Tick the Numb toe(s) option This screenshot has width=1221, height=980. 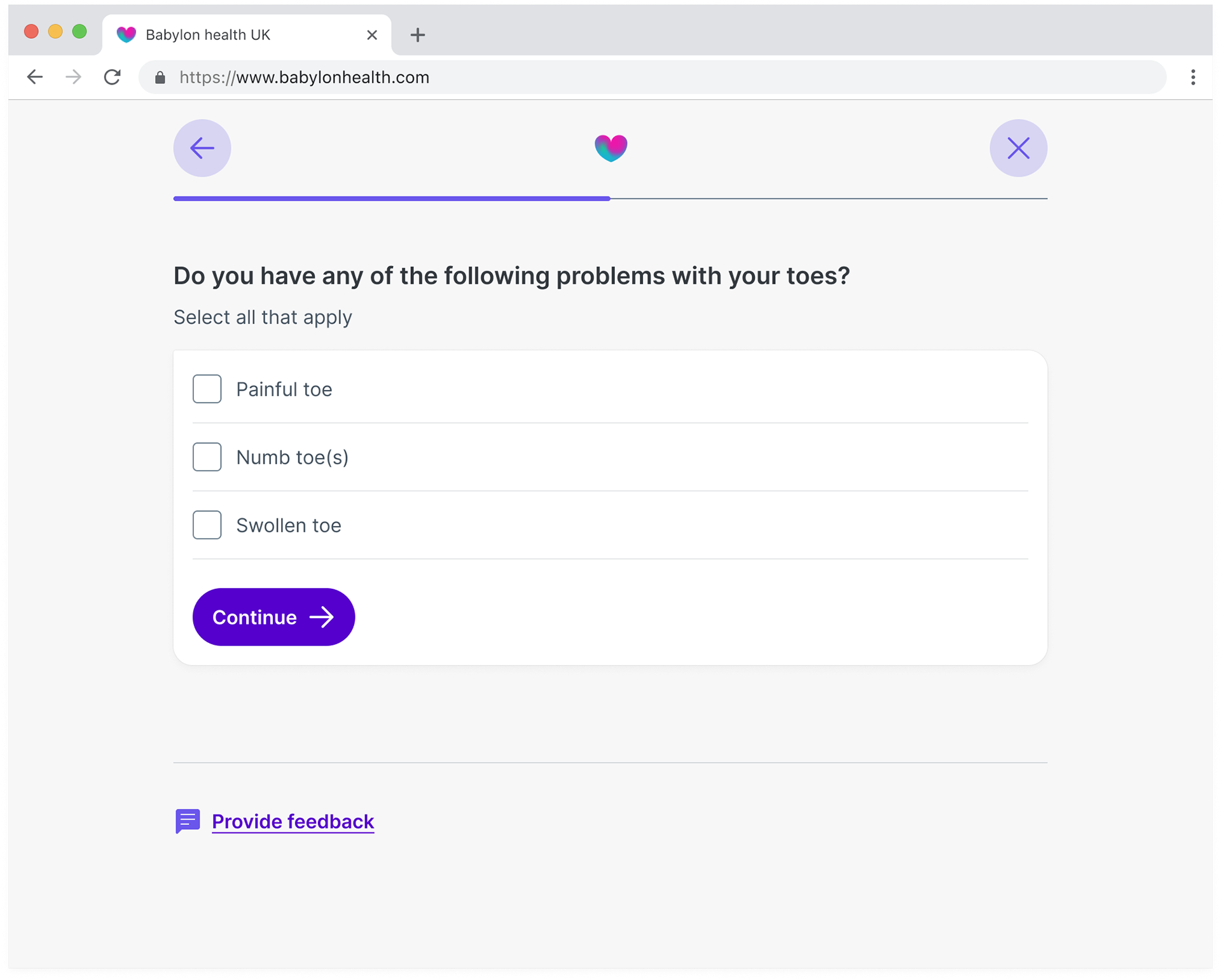click(207, 457)
